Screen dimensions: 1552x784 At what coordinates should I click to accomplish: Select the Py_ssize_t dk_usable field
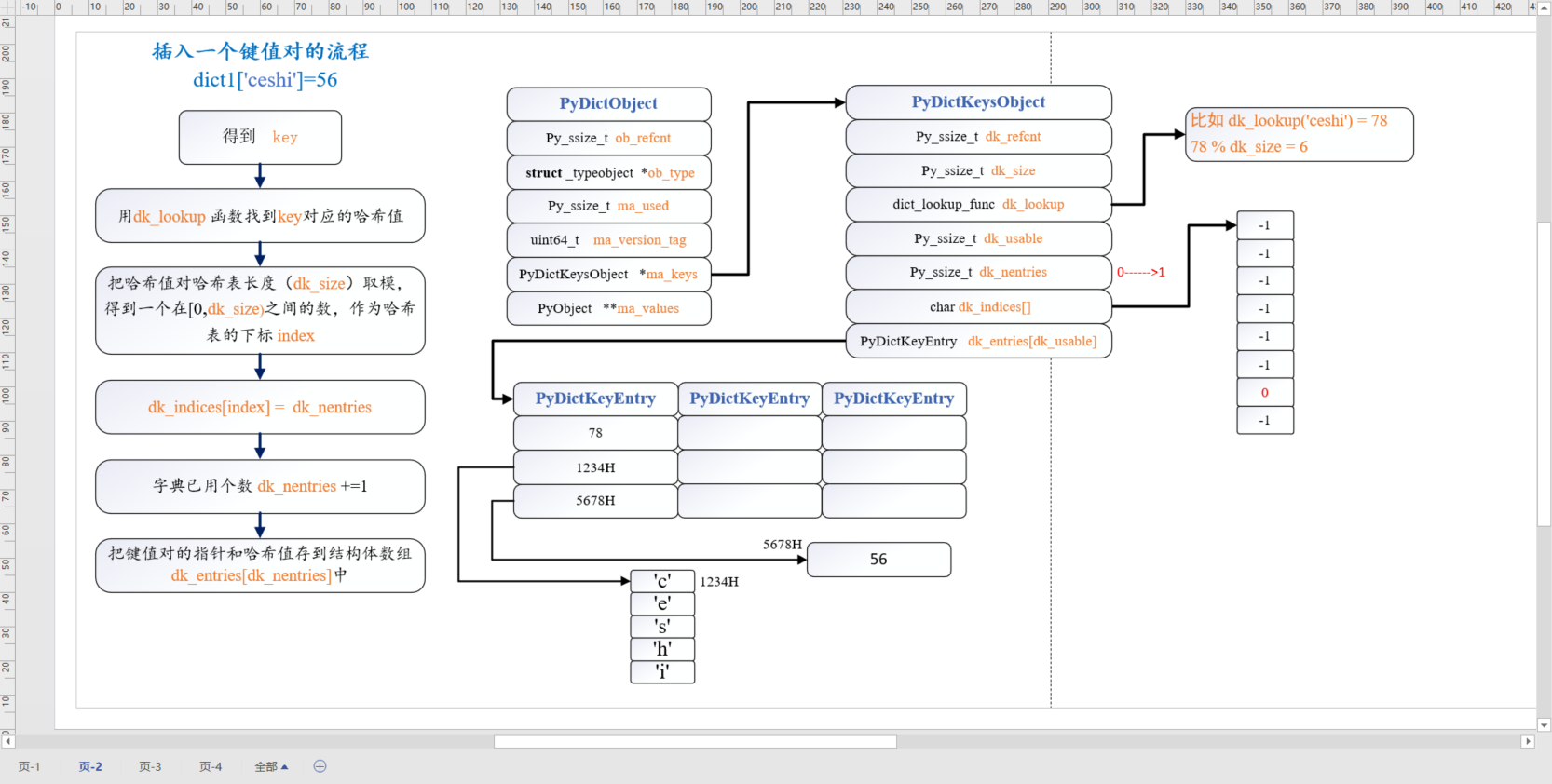[x=978, y=238]
